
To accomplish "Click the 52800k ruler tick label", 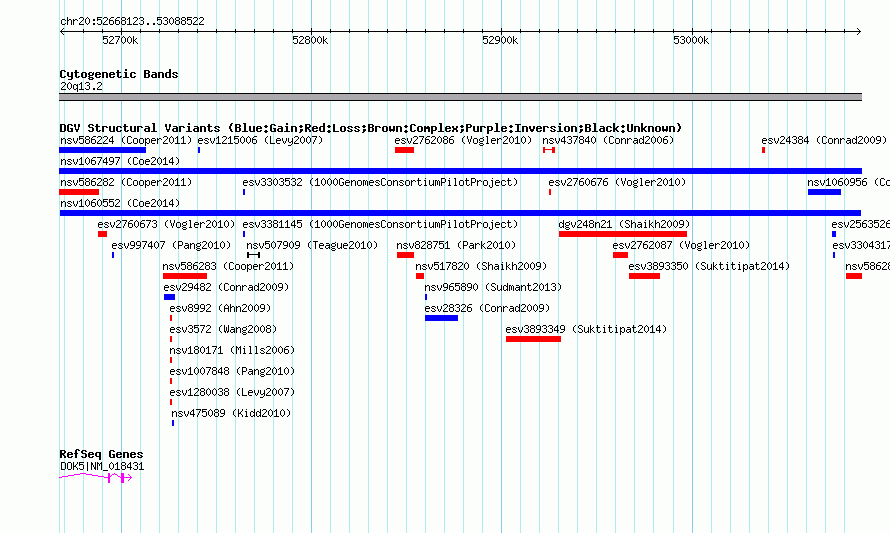I will click(310, 40).
